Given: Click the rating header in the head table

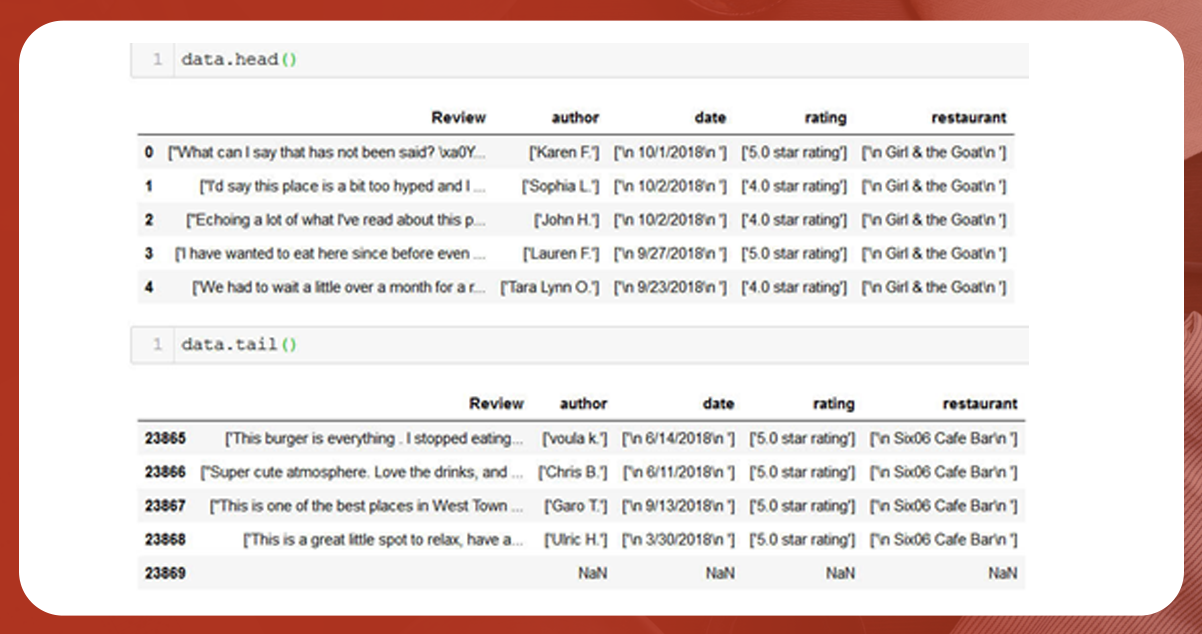Looking at the screenshot, I should pyautogui.click(x=825, y=118).
